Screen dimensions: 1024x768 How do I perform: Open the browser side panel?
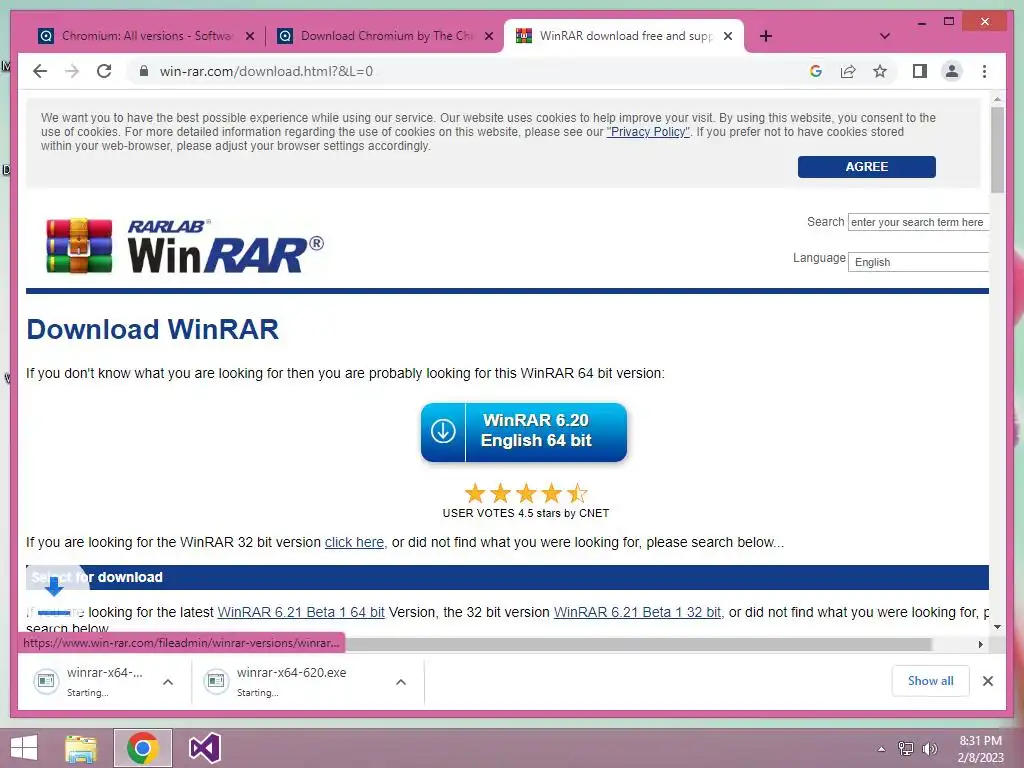click(x=920, y=71)
